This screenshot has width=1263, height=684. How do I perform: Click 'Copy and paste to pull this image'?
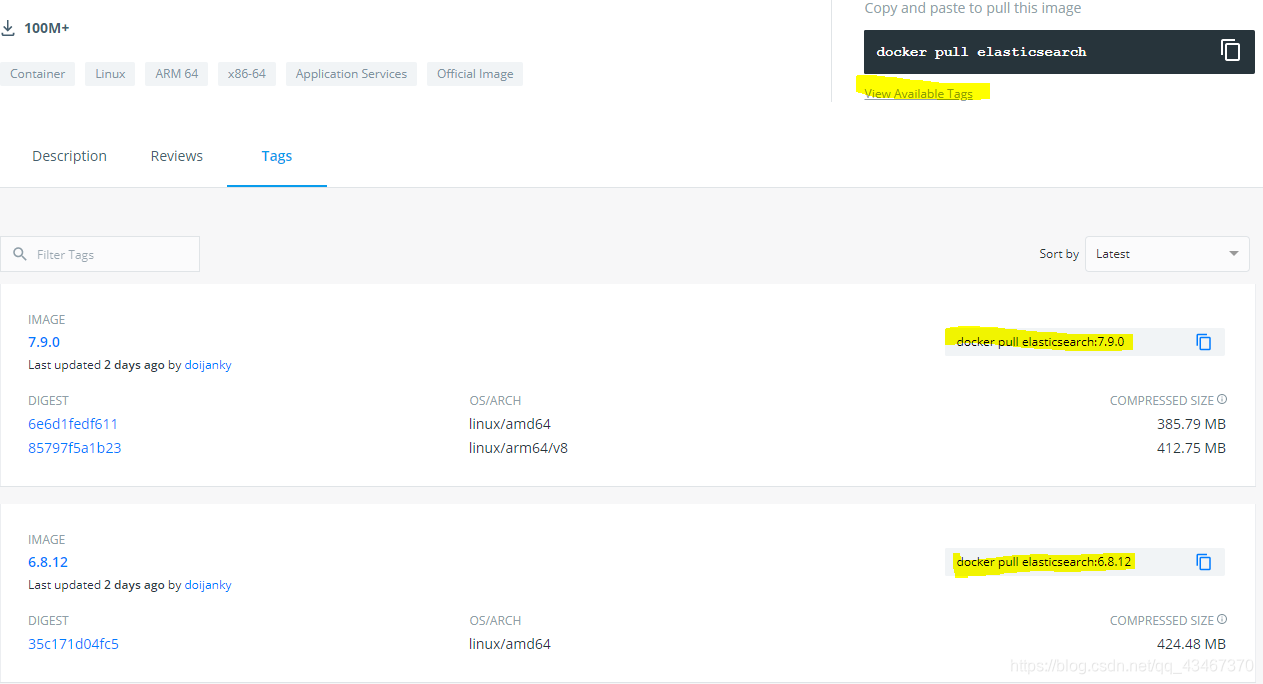click(x=973, y=8)
